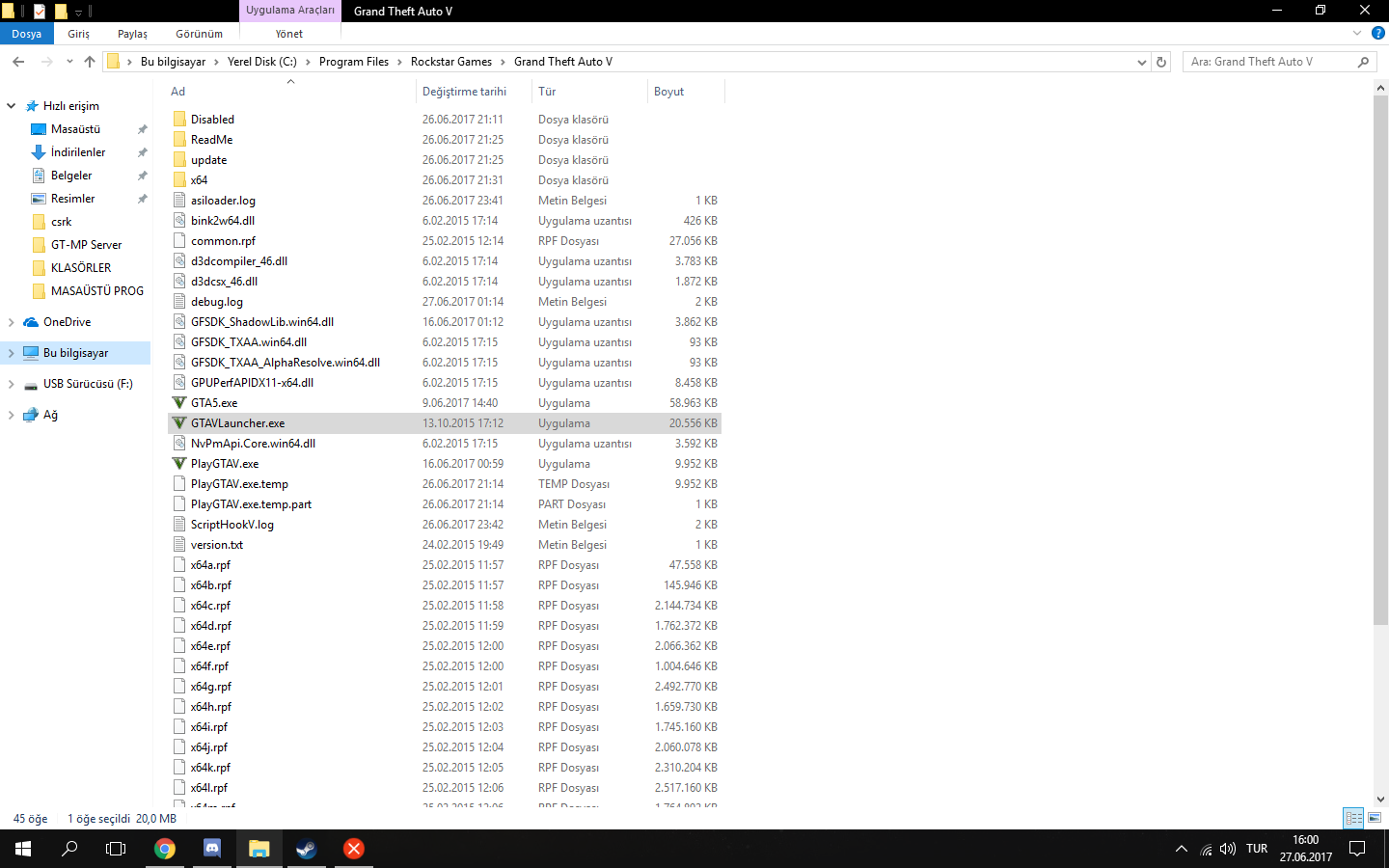Refresh the current folder view
This screenshot has height=868, width=1389.
tap(1161, 62)
